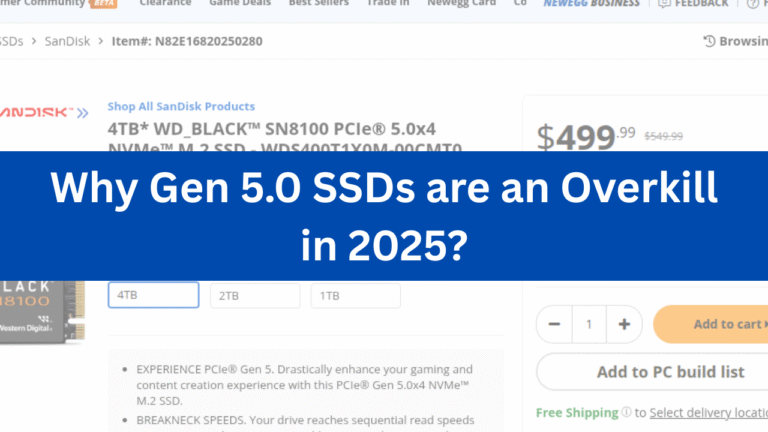This screenshot has width=768, height=432.
Task: Open the Newegg Card menu item
Action: [461, 3]
